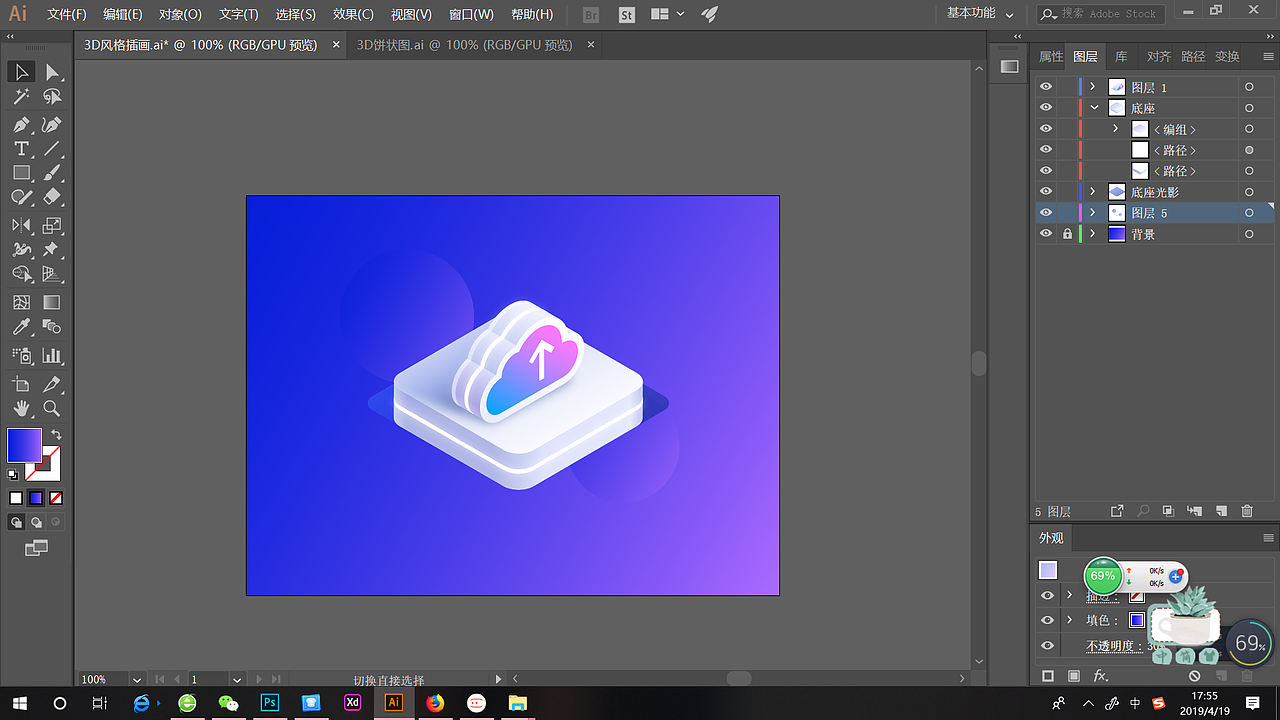Screen dimensions: 1280x720
Task: Toggle visibility of 背景 layer
Action: 1046,234
